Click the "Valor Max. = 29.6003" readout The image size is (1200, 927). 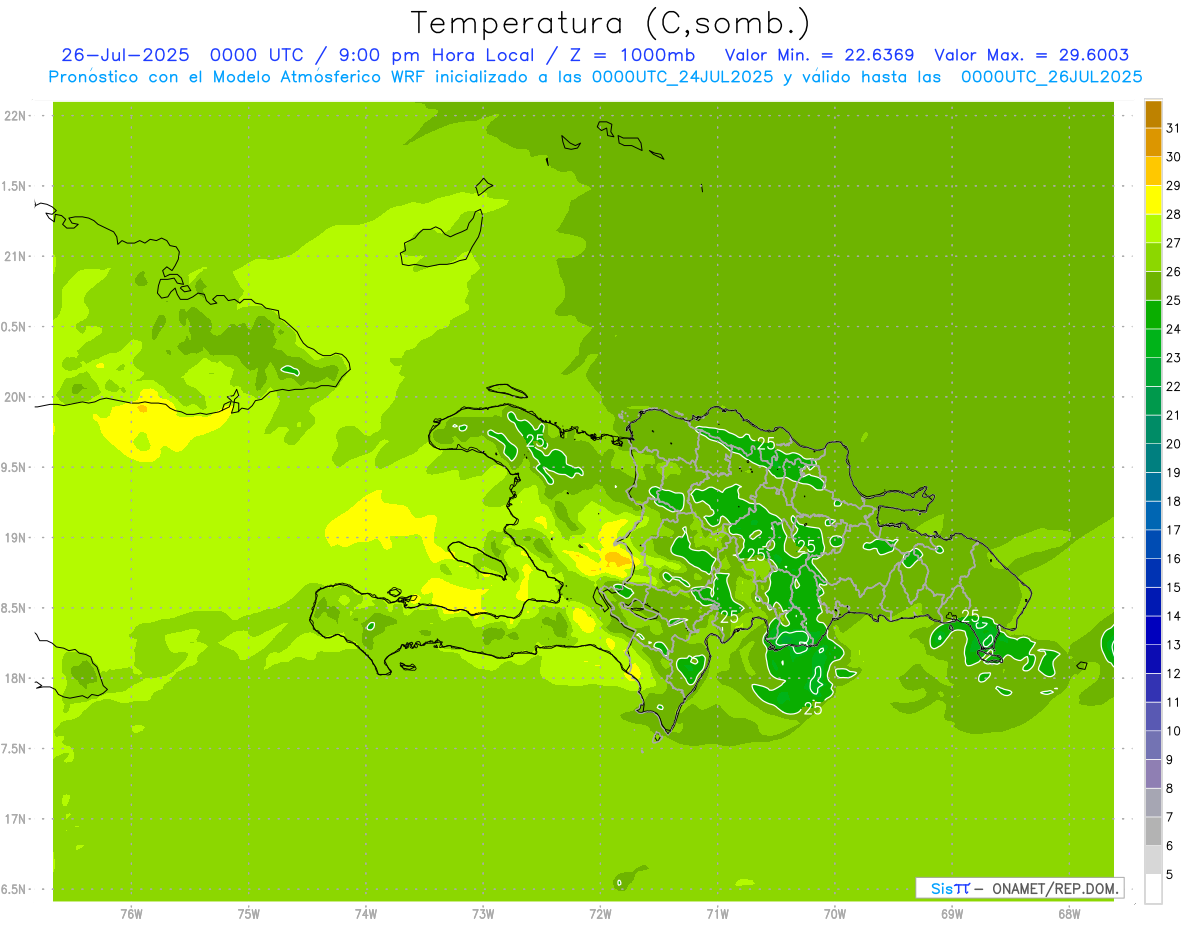(x=1032, y=55)
